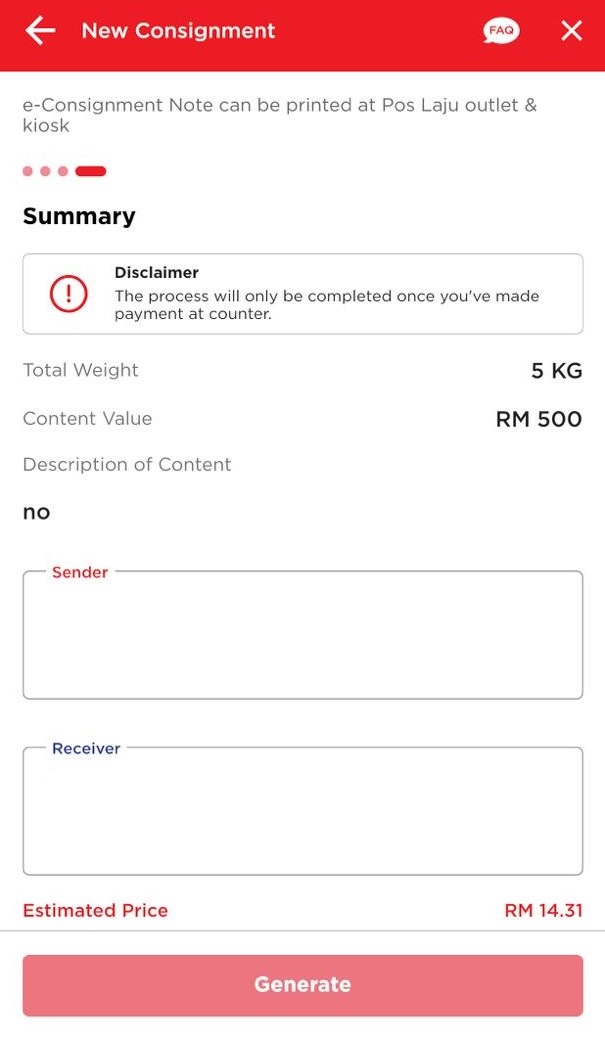Select the third step progress dot
Image resolution: width=605 pixels, height=1040 pixels.
coord(62,171)
